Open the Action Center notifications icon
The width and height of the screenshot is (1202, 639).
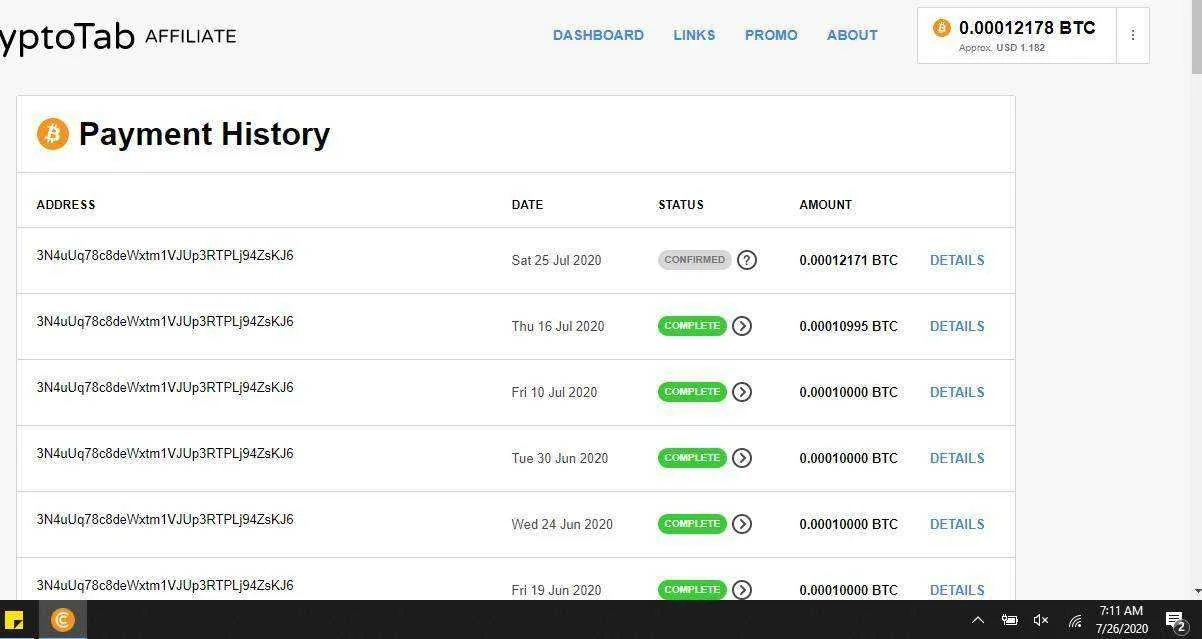click(1176, 620)
